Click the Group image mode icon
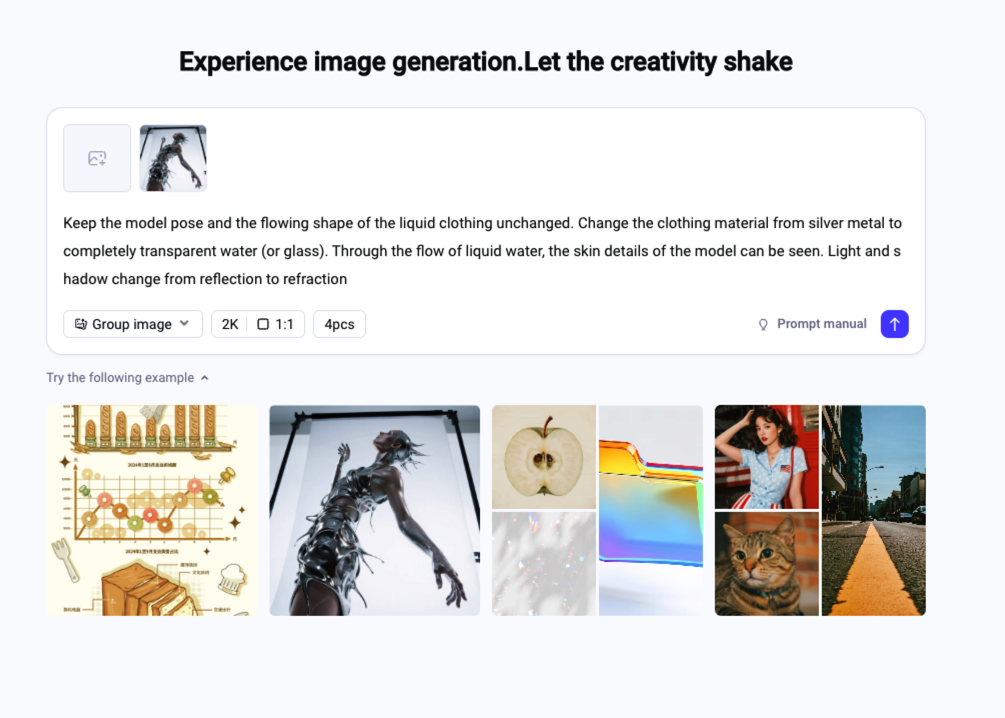The height and width of the screenshot is (718, 1005). 81,324
